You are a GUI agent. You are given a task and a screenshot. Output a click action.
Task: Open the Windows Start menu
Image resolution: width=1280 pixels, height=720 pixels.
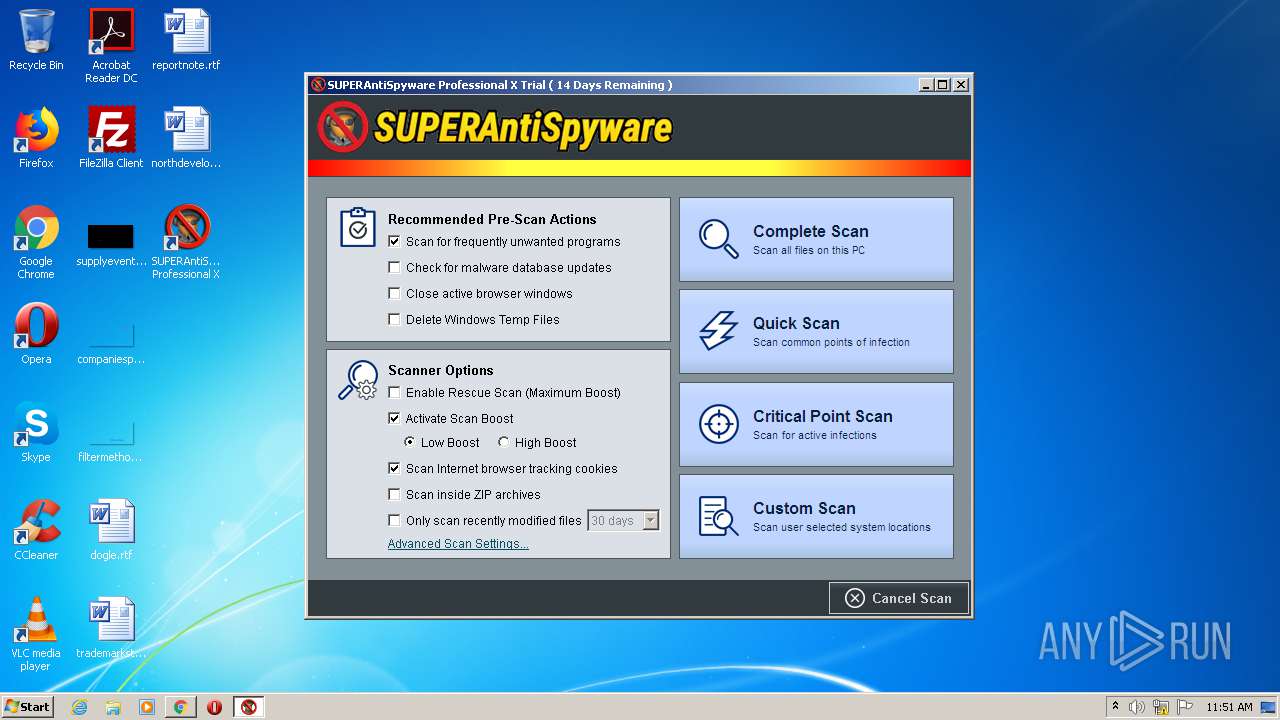tap(28, 707)
